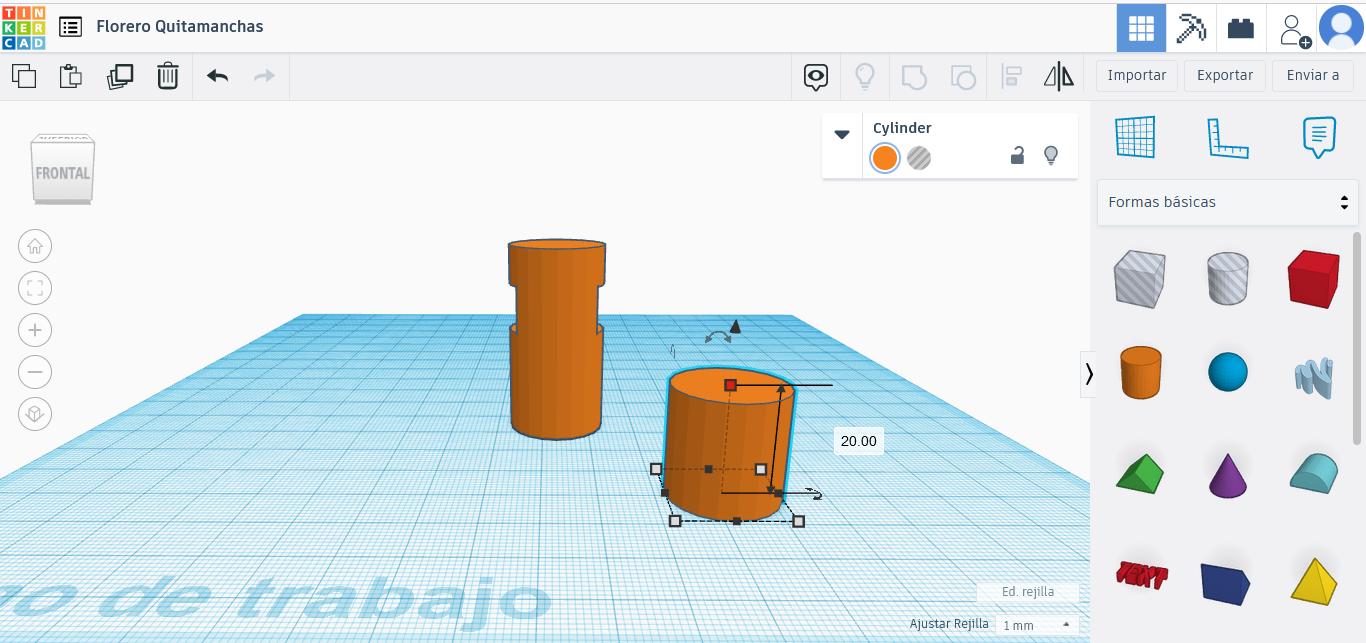This screenshot has height=643, width=1366.
Task: Collapse the shapes side panel chevron
Action: pyautogui.click(x=1088, y=374)
